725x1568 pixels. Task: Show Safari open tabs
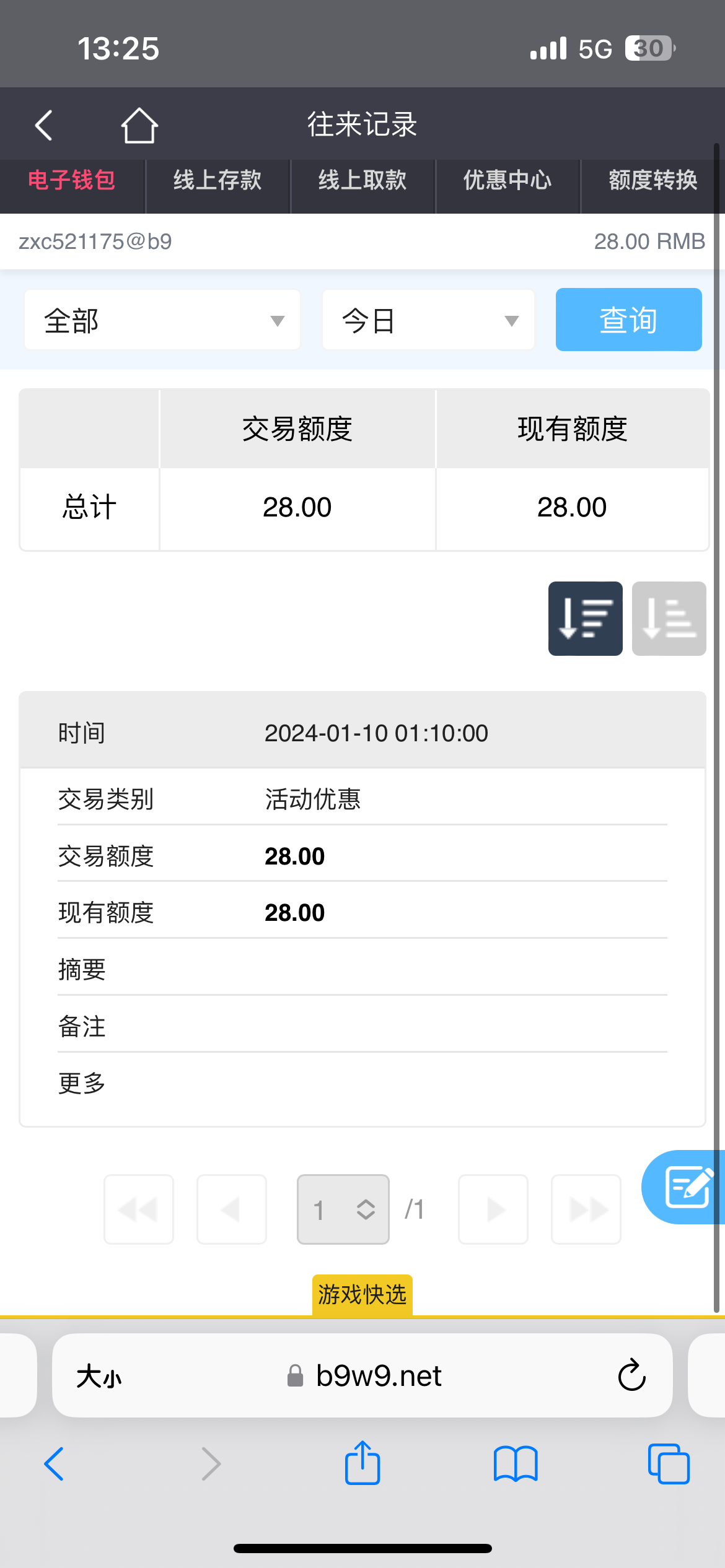click(668, 1464)
